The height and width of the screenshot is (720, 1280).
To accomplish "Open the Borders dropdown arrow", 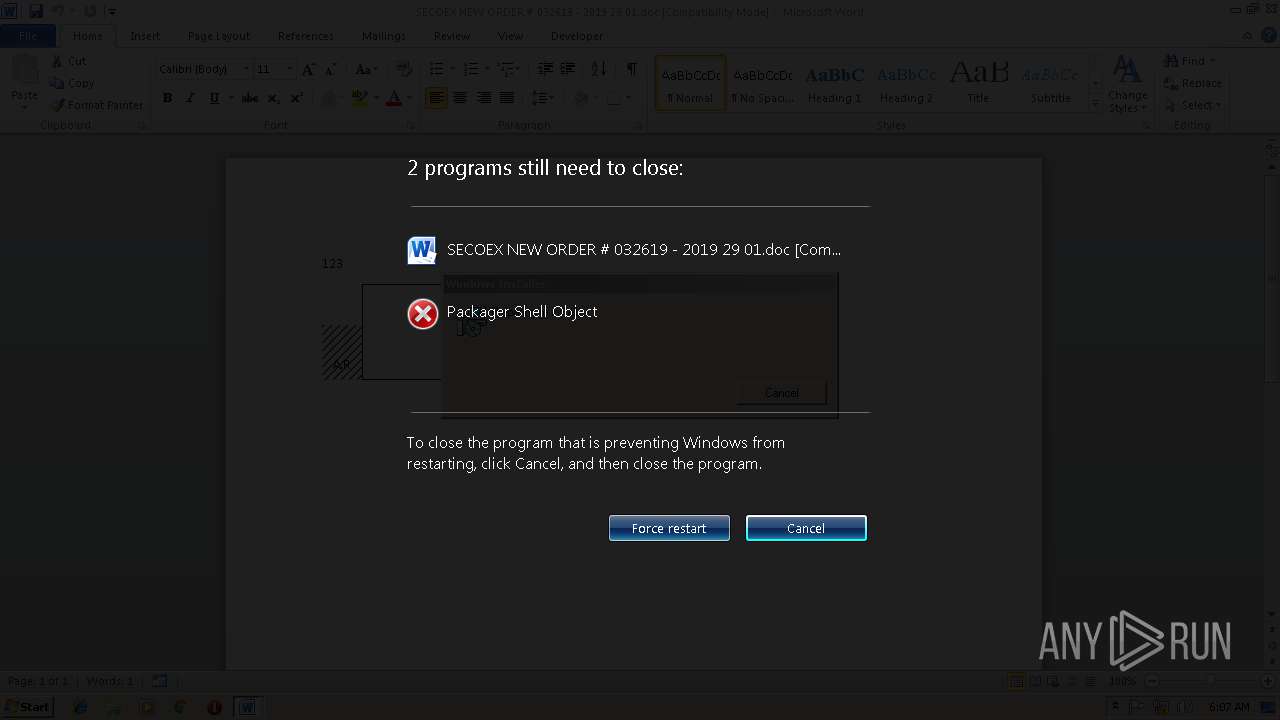I will (628, 98).
